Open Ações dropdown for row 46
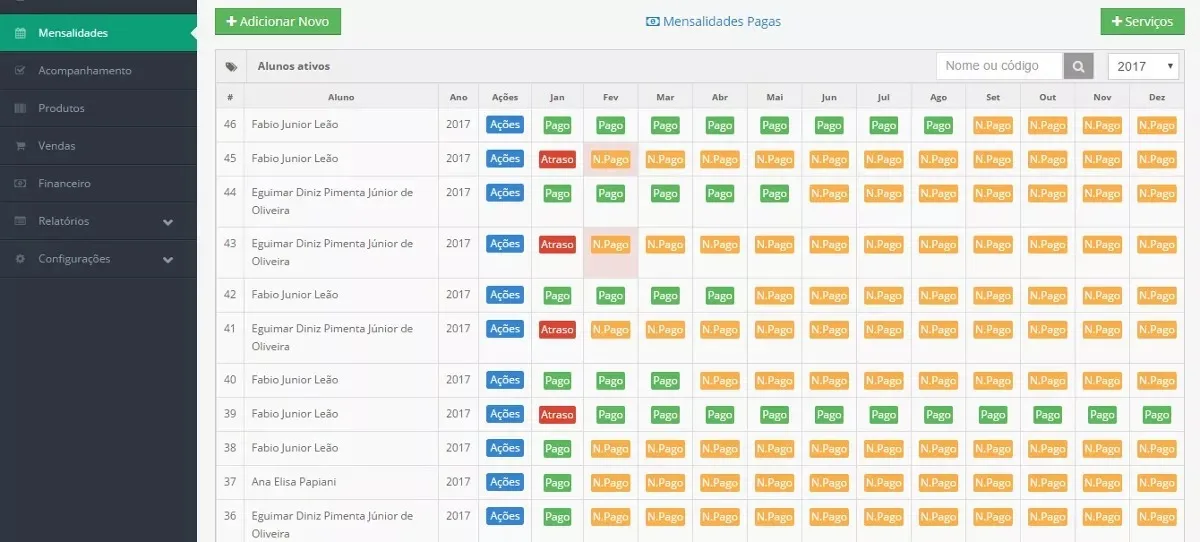The image size is (1200, 542). [x=505, y=125]
